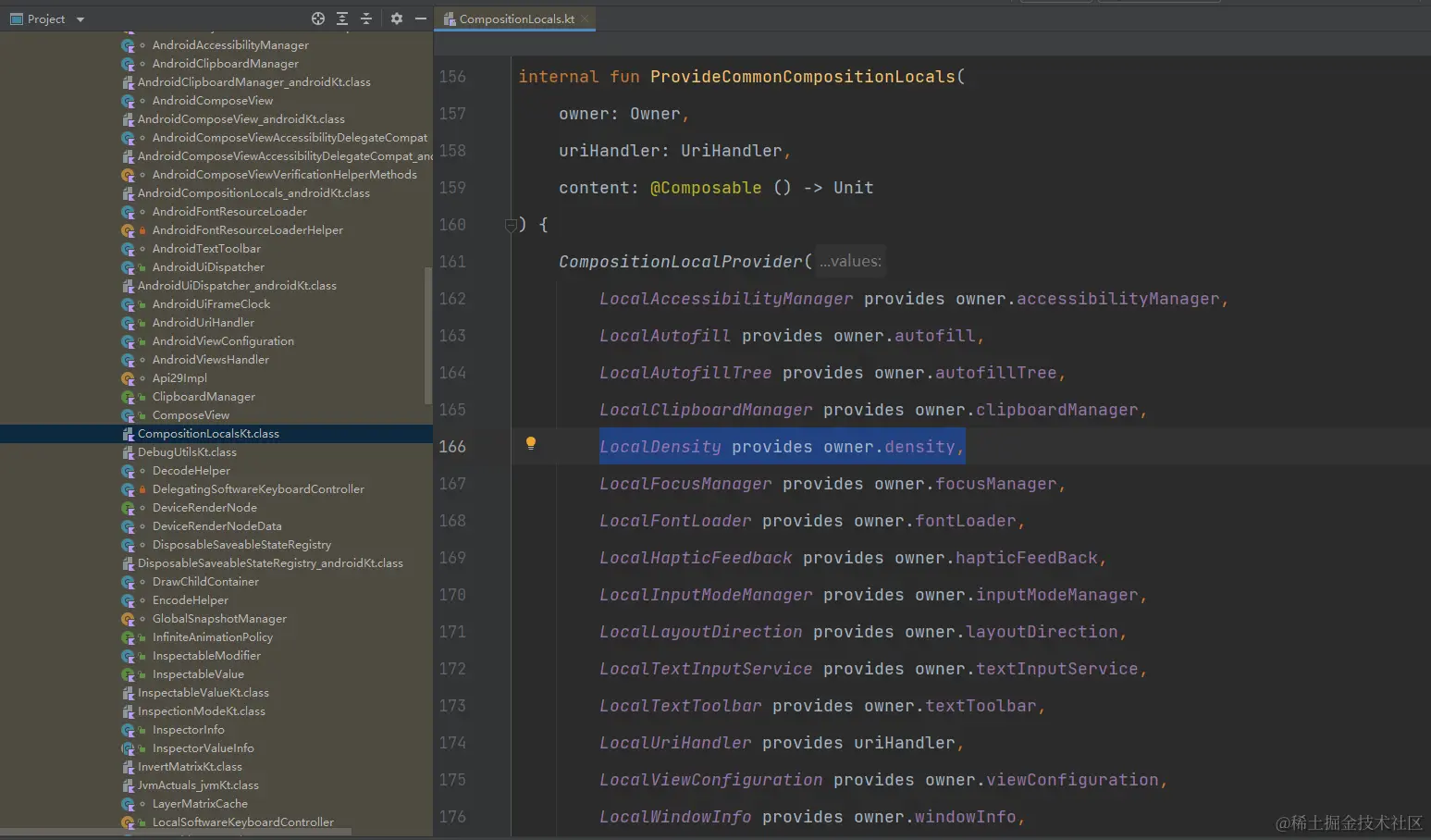Click the lightbulb intention icon on line 166
Viewport: 1431px width, 840px height.
pos(531,443)
